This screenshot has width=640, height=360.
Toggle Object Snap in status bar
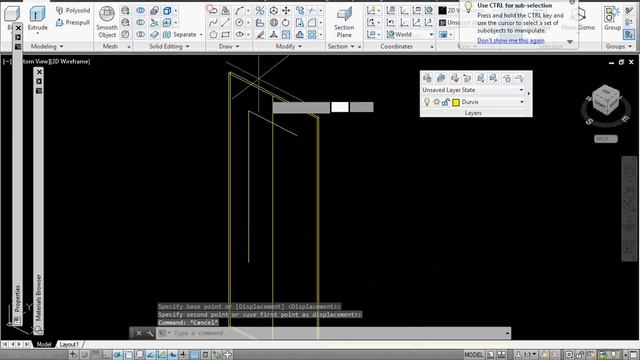[x=129, y=355]
